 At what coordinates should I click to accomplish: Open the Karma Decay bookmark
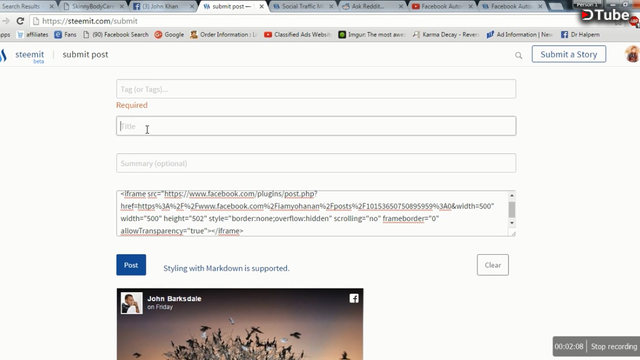click(445, 35)
